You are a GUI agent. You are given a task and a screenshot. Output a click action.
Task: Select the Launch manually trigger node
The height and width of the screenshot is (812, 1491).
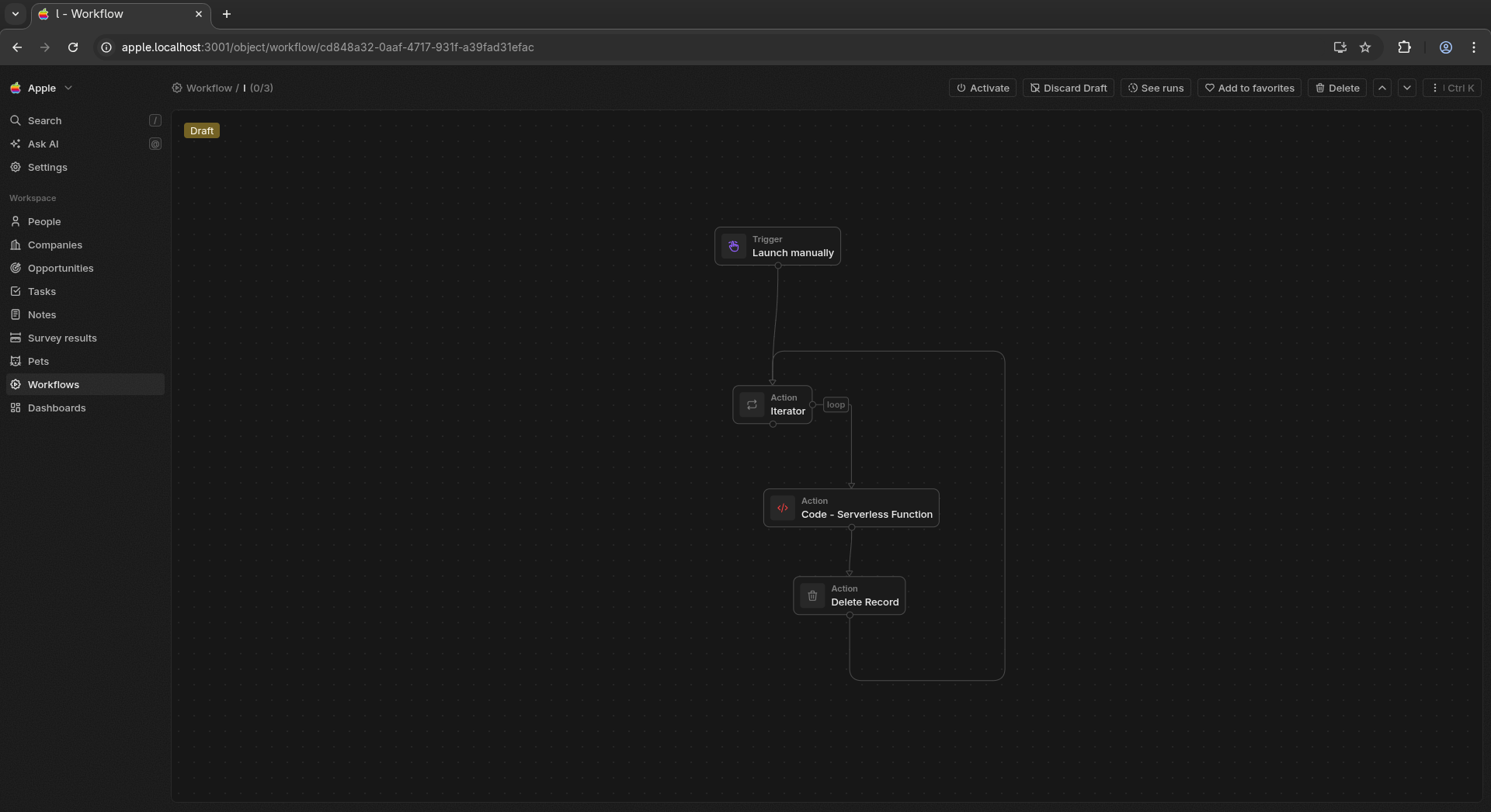[x=777, y=246]
